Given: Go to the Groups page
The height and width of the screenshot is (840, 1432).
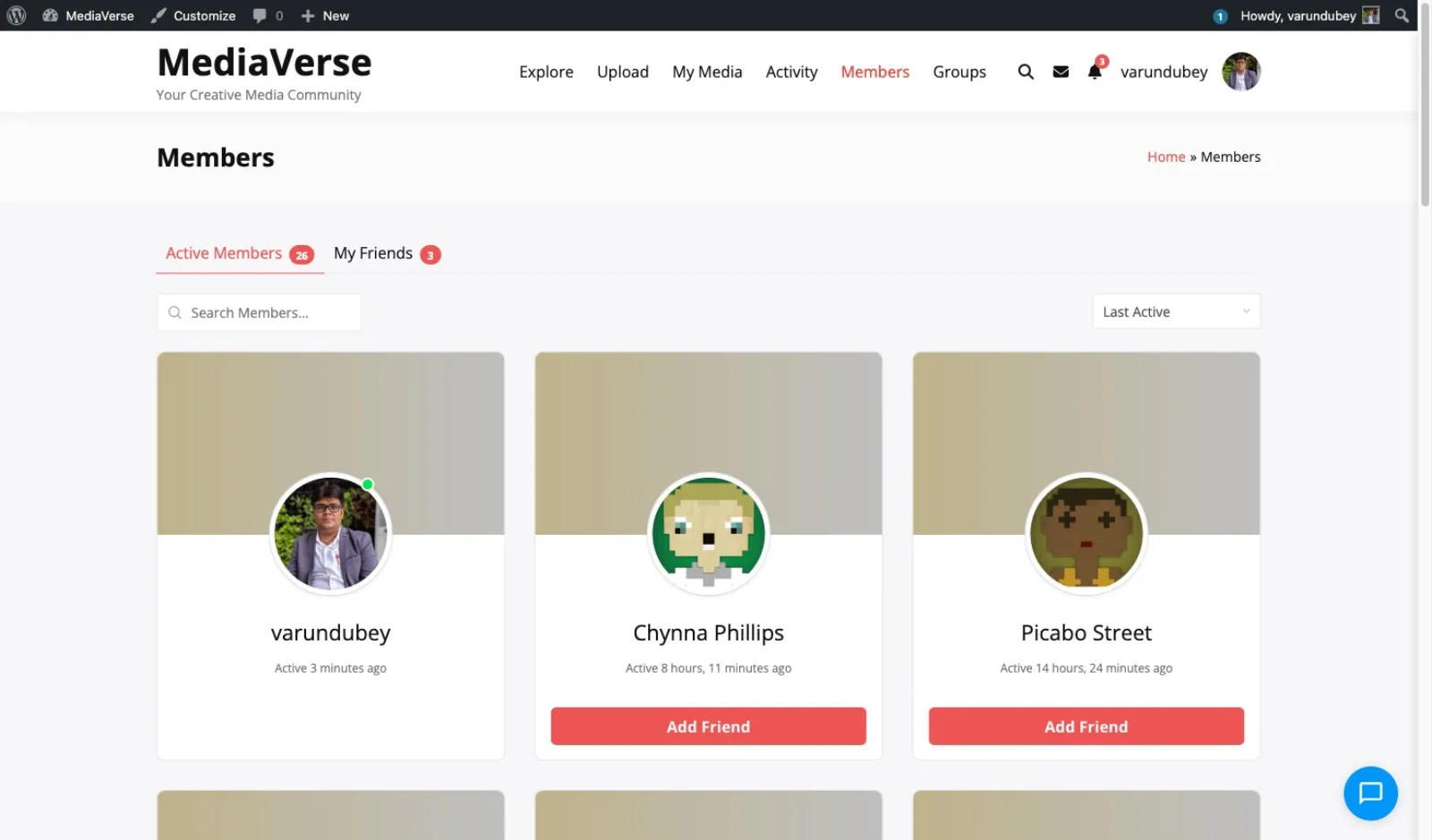Looking at the screenshot, I should (x=959, y=72).
